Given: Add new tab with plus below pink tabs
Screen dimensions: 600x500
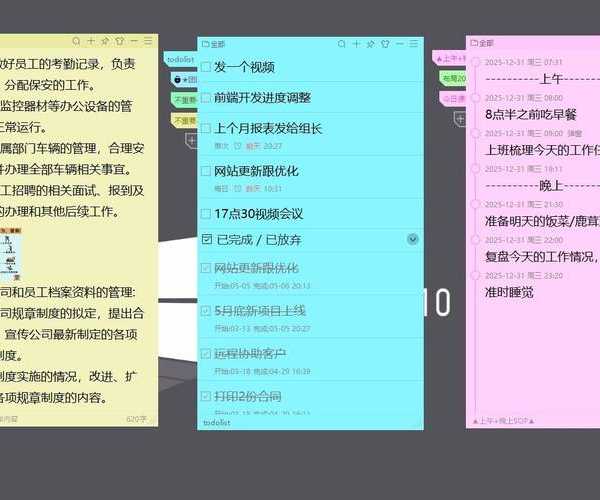Looking at the screenshot, I should 459,118.
